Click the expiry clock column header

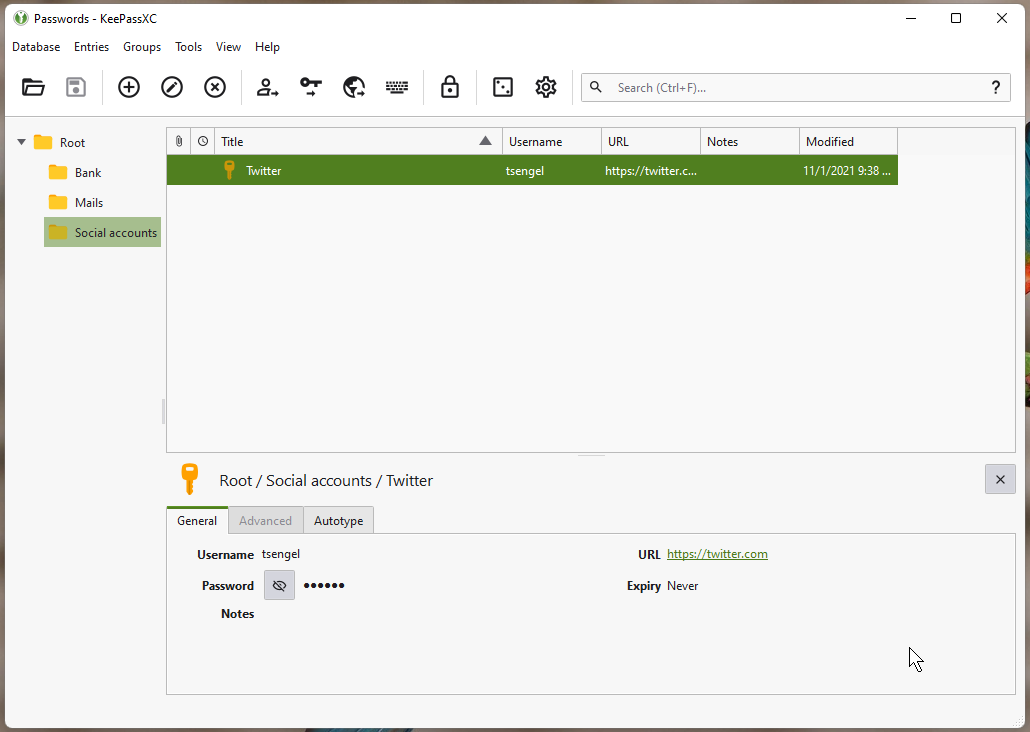[203, 141]
